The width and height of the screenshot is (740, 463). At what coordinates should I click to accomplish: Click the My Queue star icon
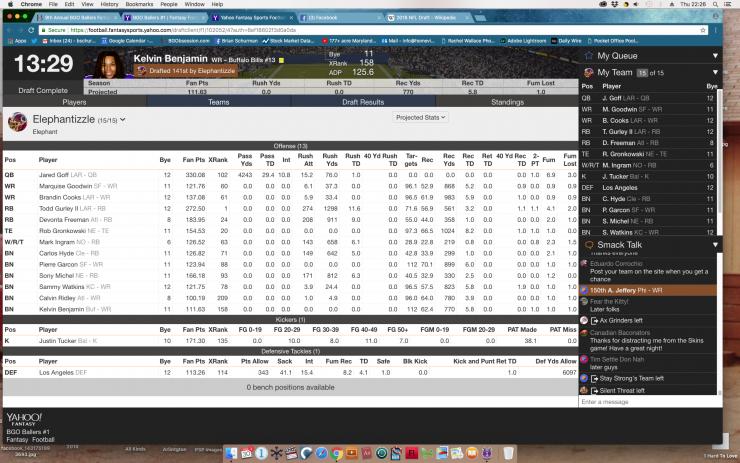click(589, 56)
